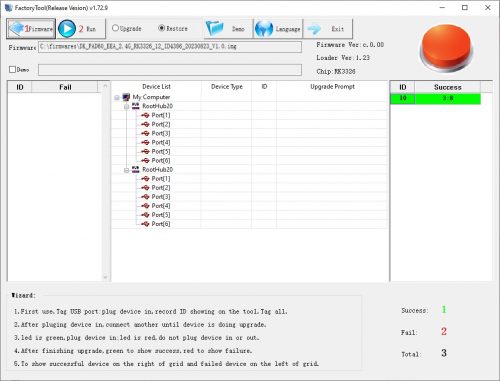500x381 pixels.
Task: Click the Fail list scroll-down arrow
Action: pos(105,277)
